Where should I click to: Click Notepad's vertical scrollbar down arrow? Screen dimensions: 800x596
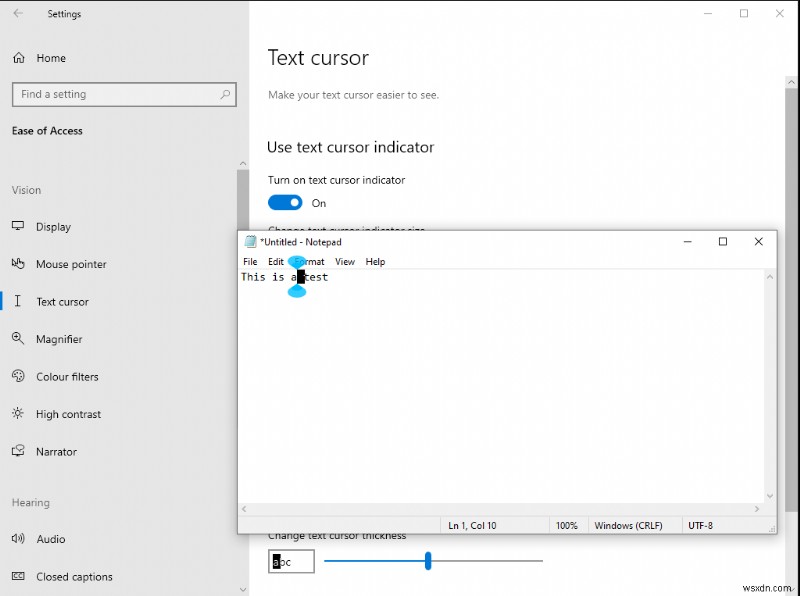770,495
